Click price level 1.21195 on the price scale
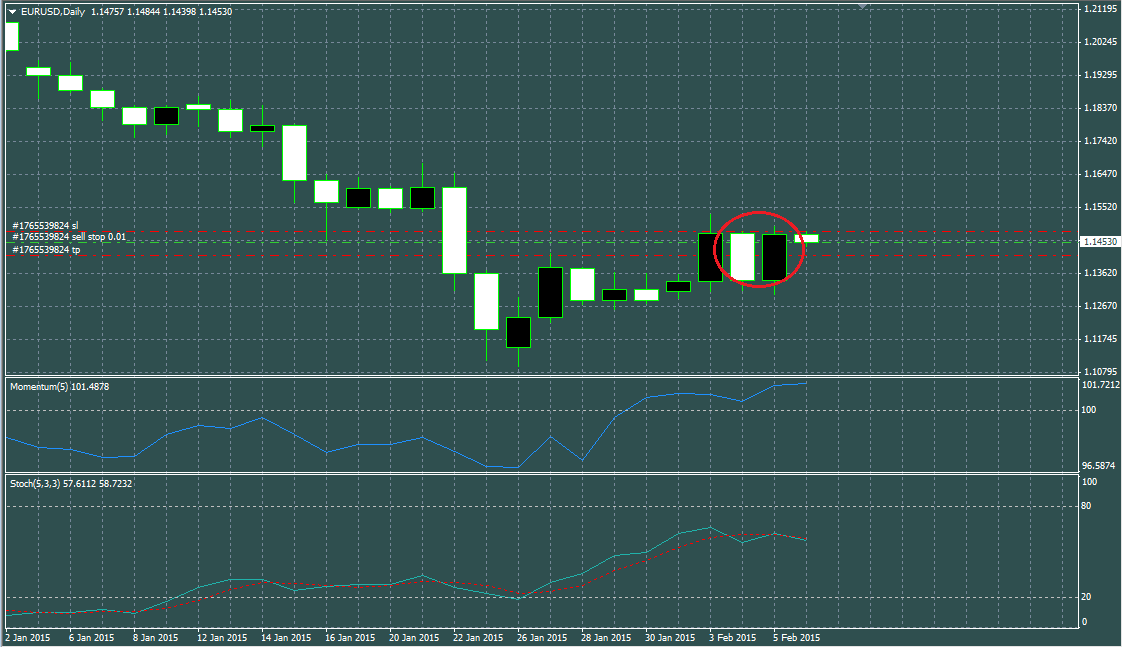This screenshot has width=1123, height=647. click(x=1101, y=9)
